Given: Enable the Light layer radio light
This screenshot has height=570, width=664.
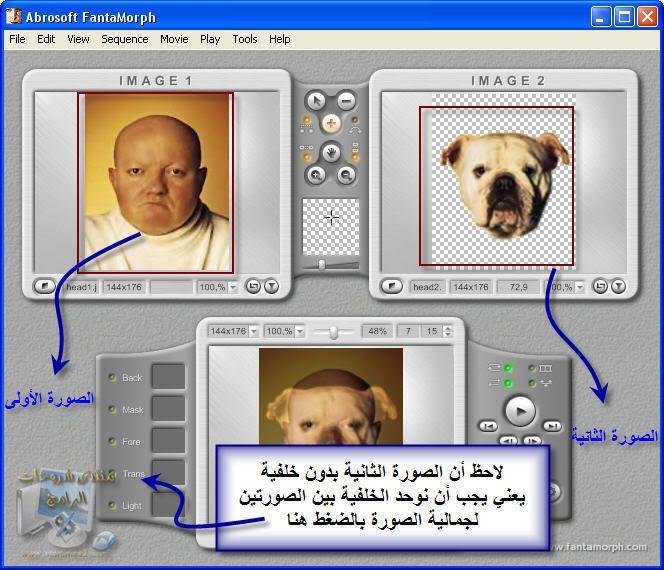Looking at the screenshot, I should click(112, 505).
